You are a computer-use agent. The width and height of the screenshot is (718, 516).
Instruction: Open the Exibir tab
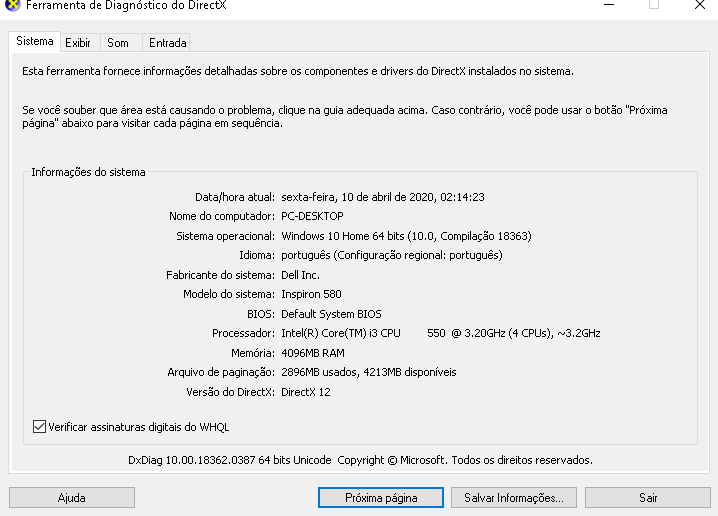click(78, 43)
